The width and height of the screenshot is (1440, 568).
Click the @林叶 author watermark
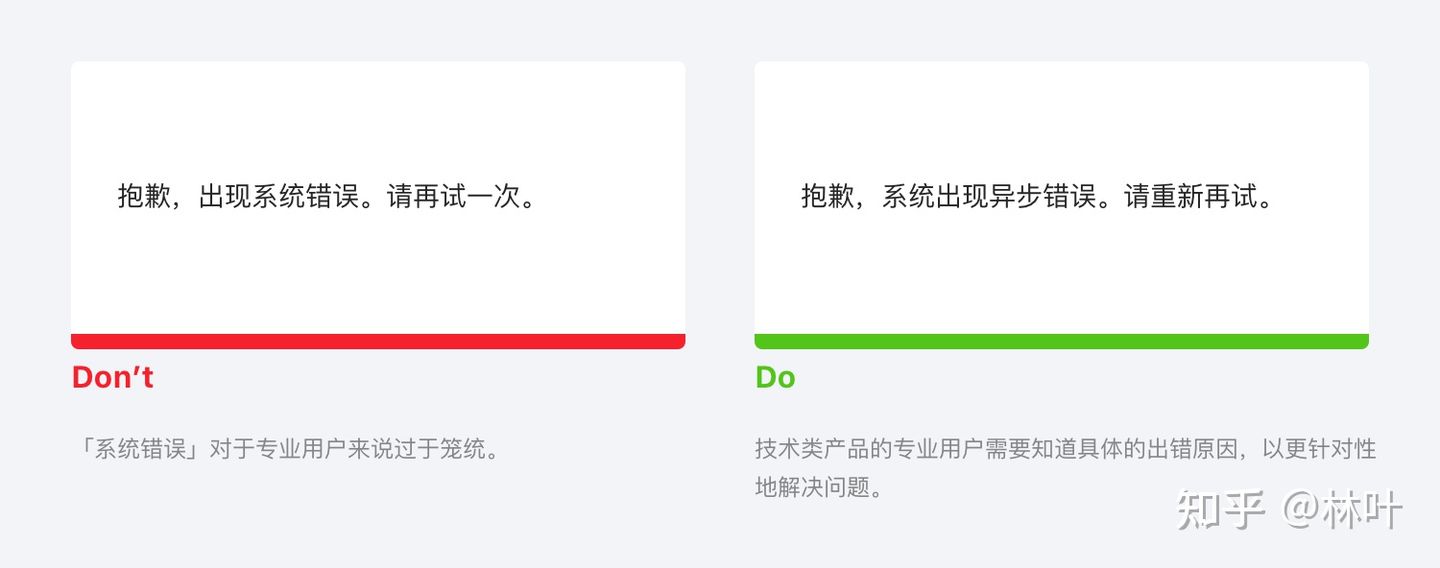click(x=1342, y=510)
